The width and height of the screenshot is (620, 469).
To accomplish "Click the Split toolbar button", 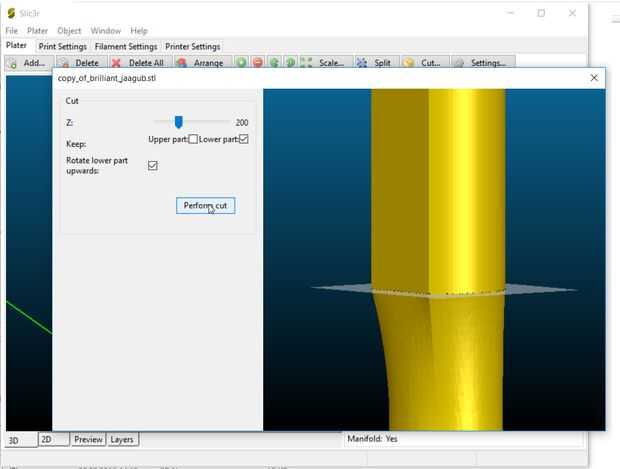I will [376, 63].
